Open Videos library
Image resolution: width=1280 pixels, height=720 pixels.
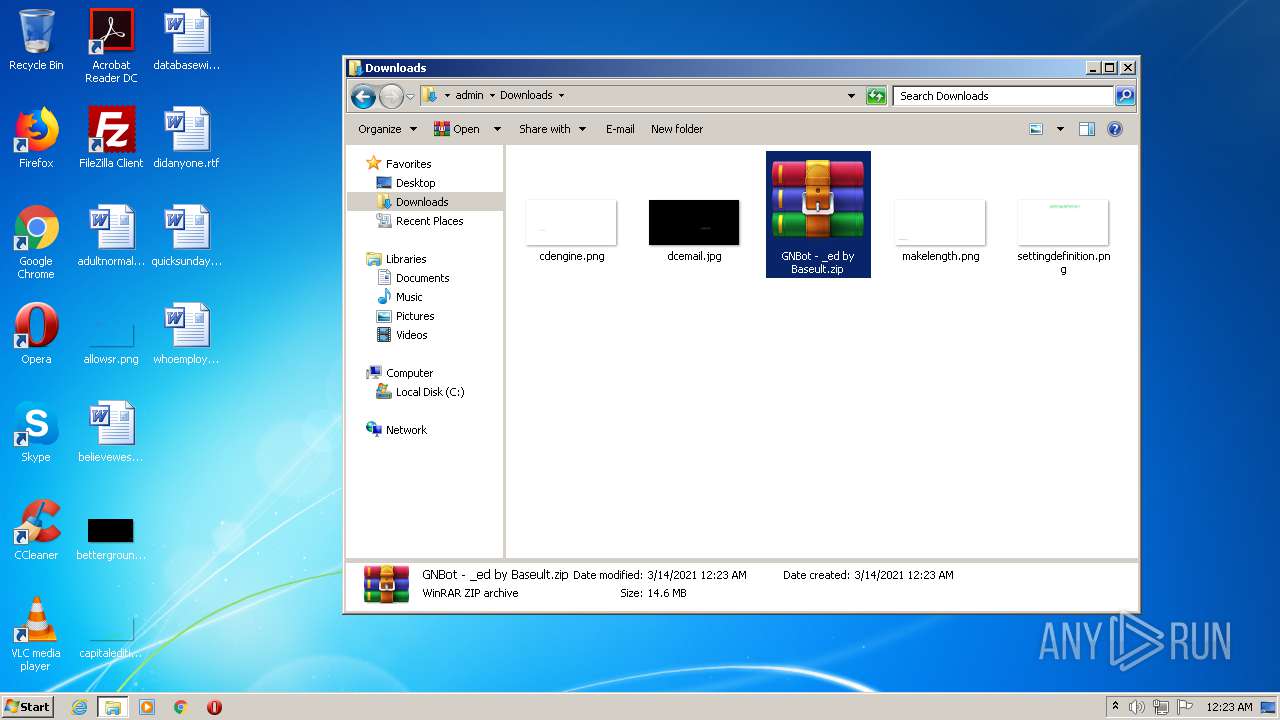coord(402,335)
